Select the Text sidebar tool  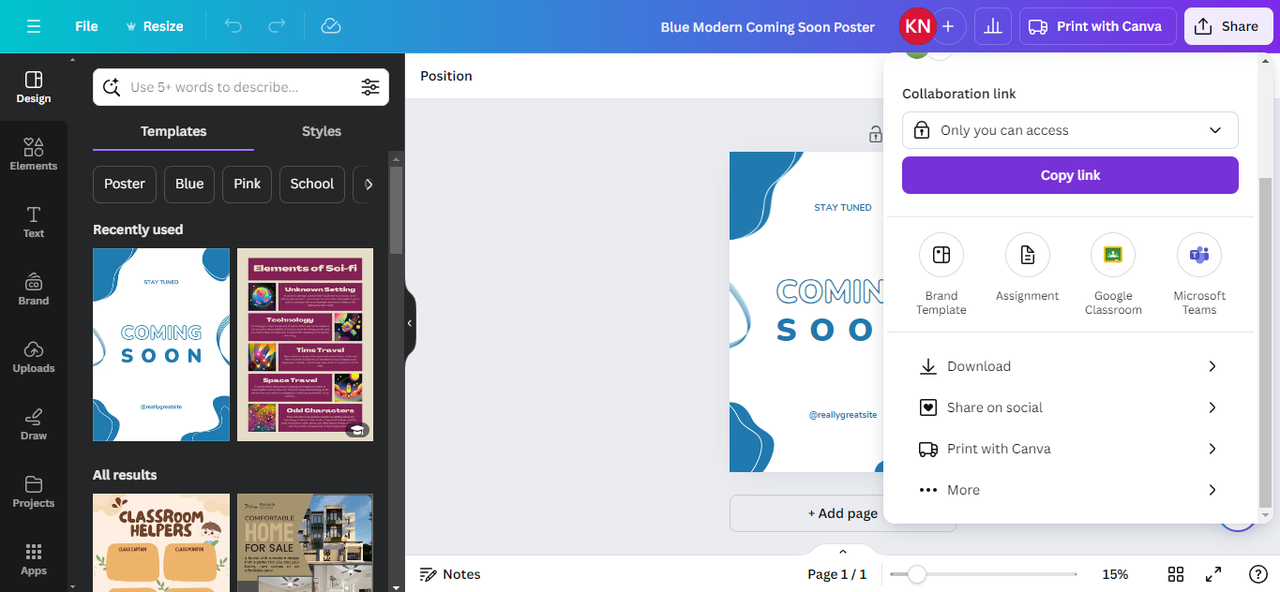(33, 222)
